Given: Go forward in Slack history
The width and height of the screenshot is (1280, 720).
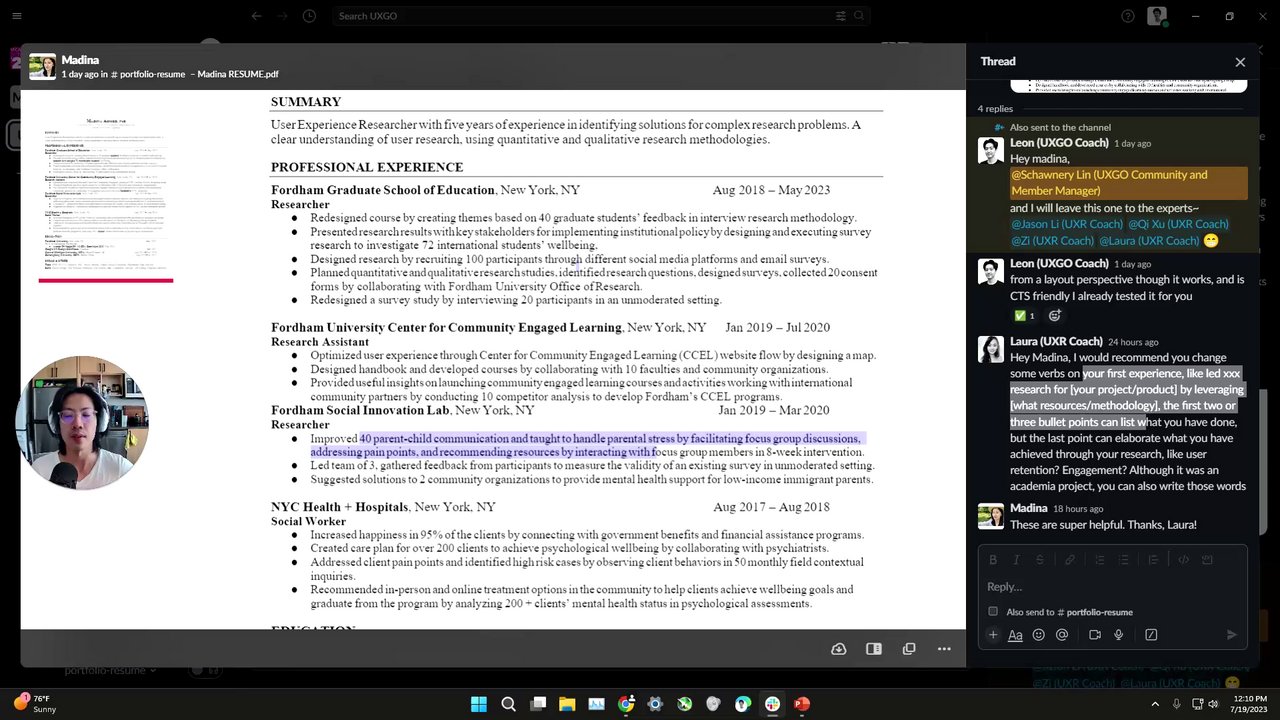Looking at the screenshot, I should pos(283,16).
